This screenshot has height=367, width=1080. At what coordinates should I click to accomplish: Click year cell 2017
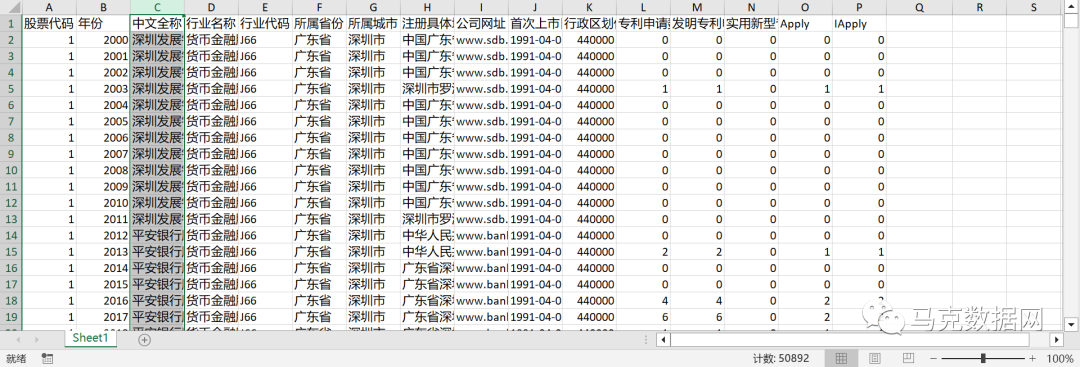click(x=103, y=316)
